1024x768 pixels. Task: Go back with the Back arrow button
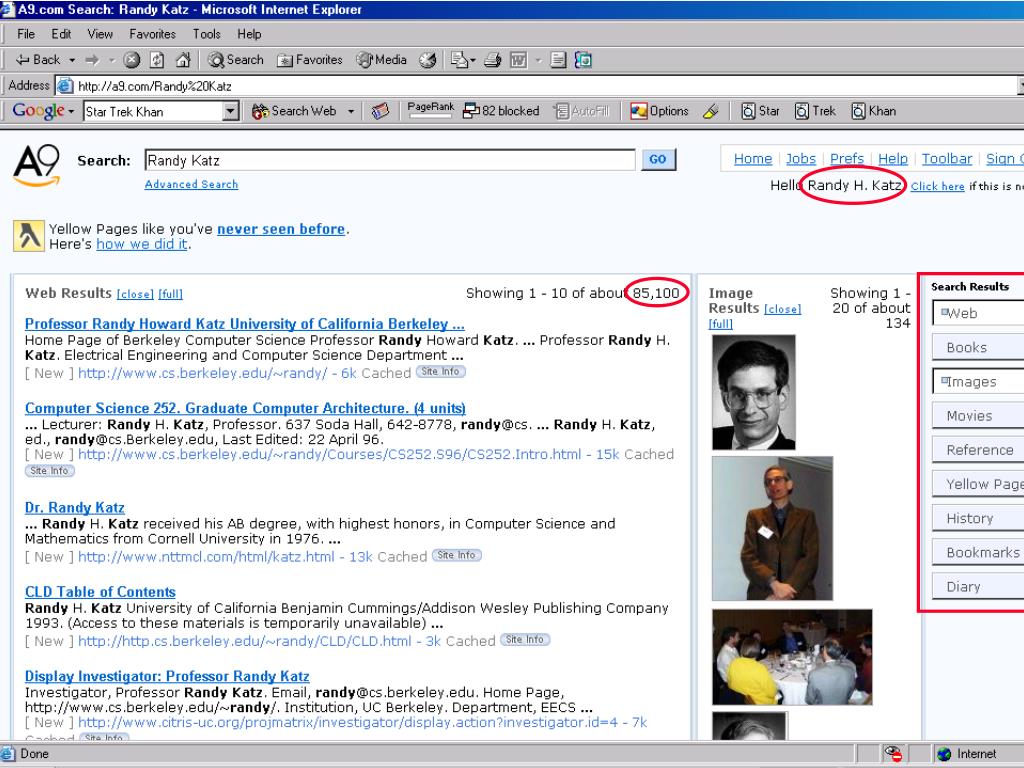(38, 60)
